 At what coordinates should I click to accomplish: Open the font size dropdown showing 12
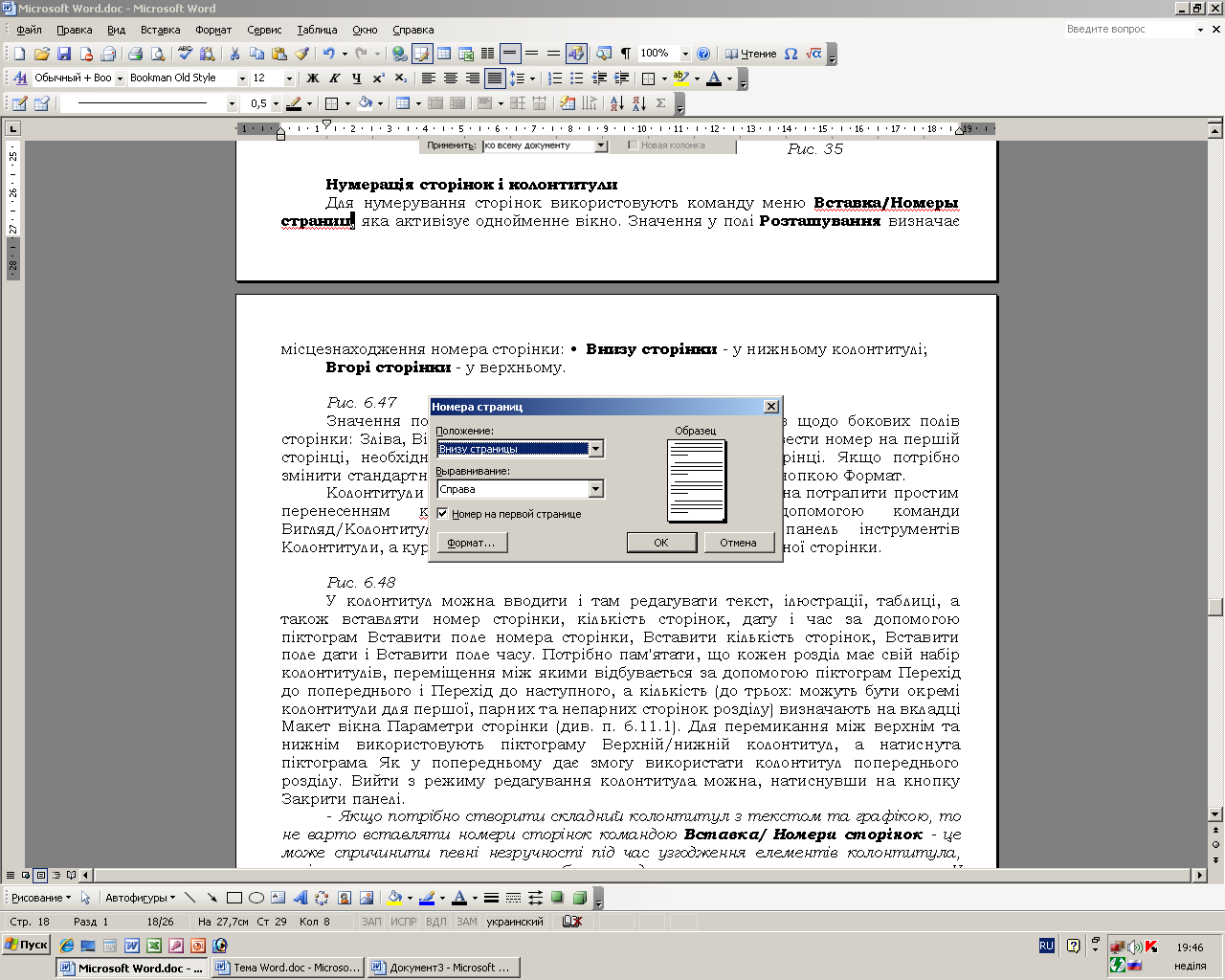289,78
